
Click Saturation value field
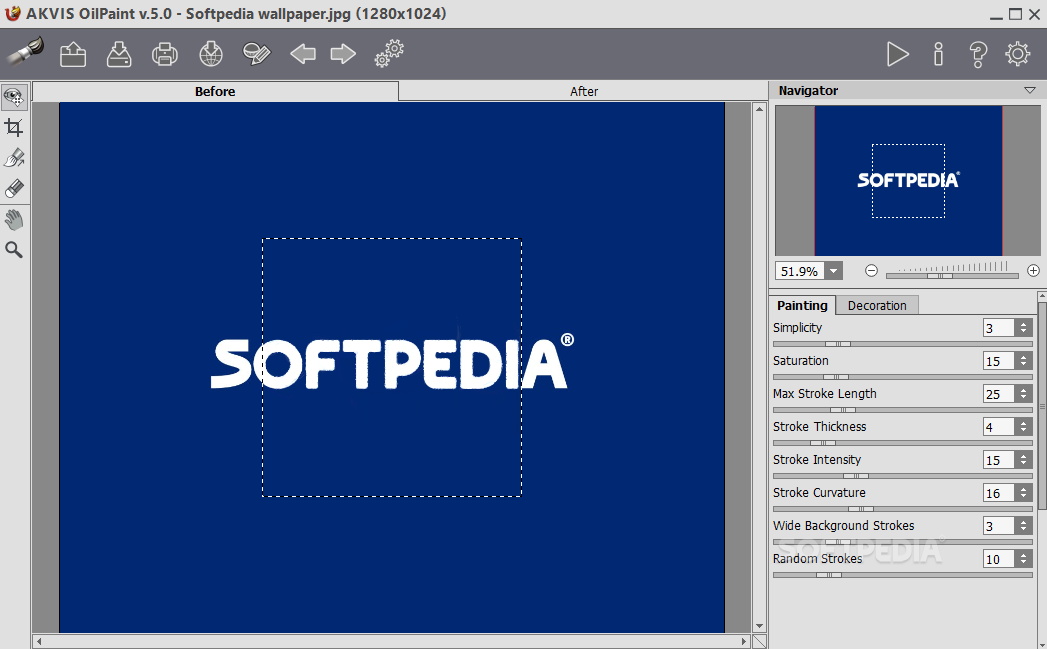point(998,361)
